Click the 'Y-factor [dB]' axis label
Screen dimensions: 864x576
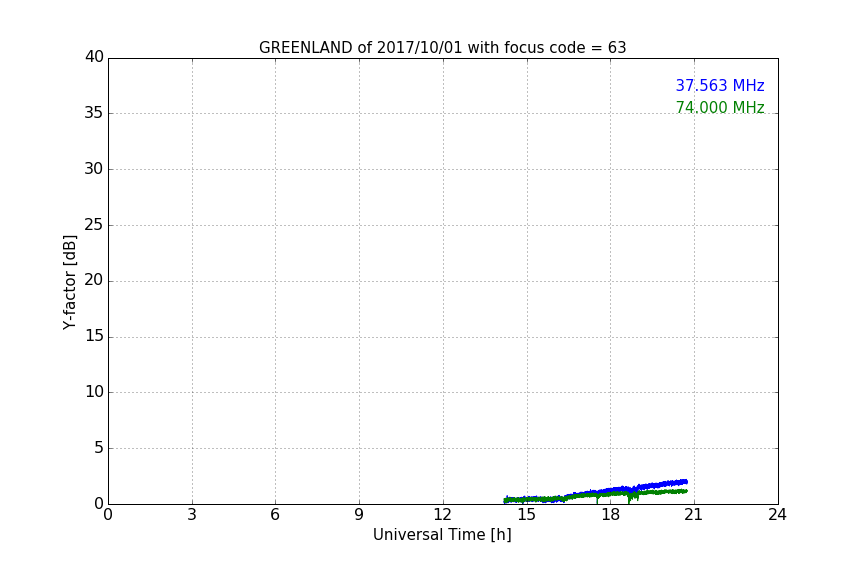pyautogui.click(x=69, y=282)
